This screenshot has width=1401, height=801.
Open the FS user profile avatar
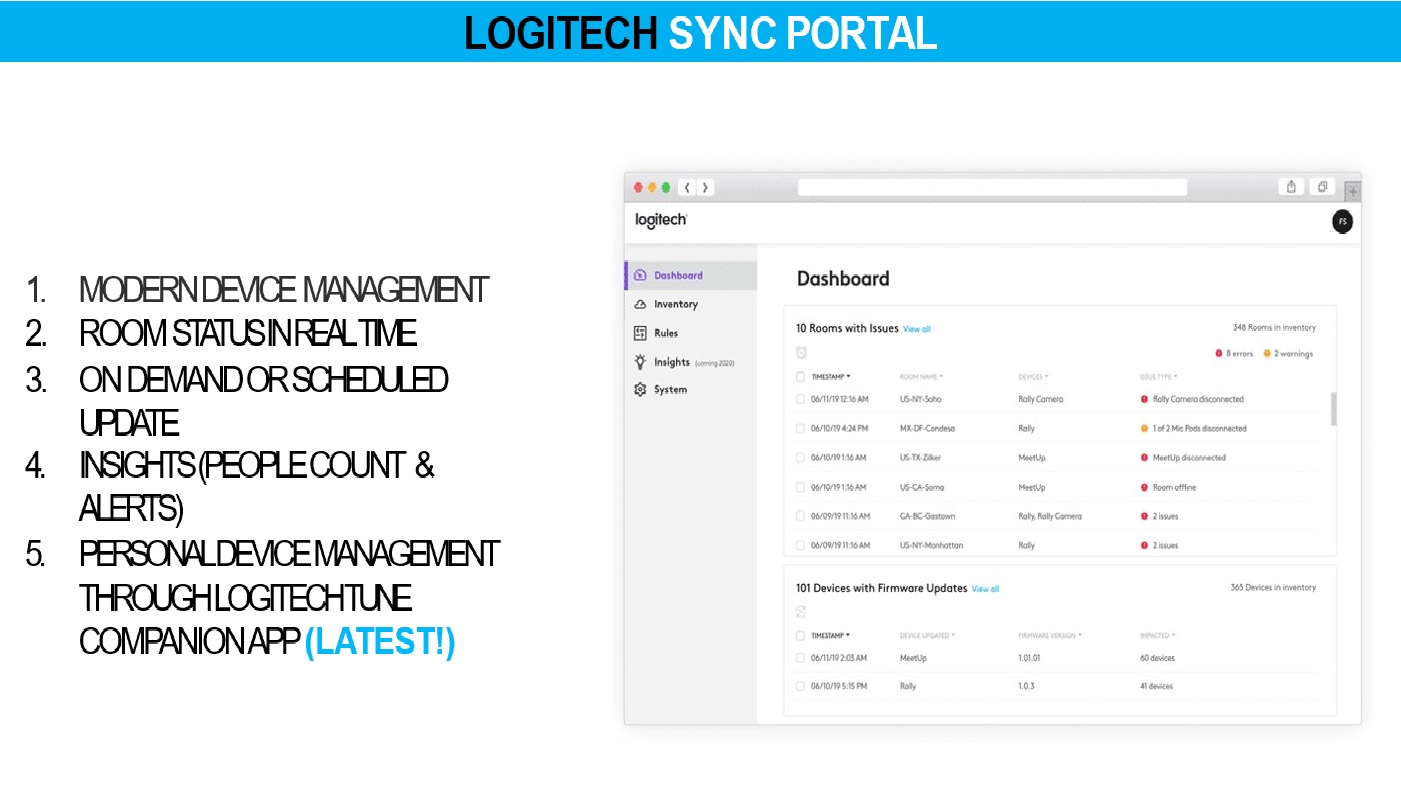[1342, 222]
